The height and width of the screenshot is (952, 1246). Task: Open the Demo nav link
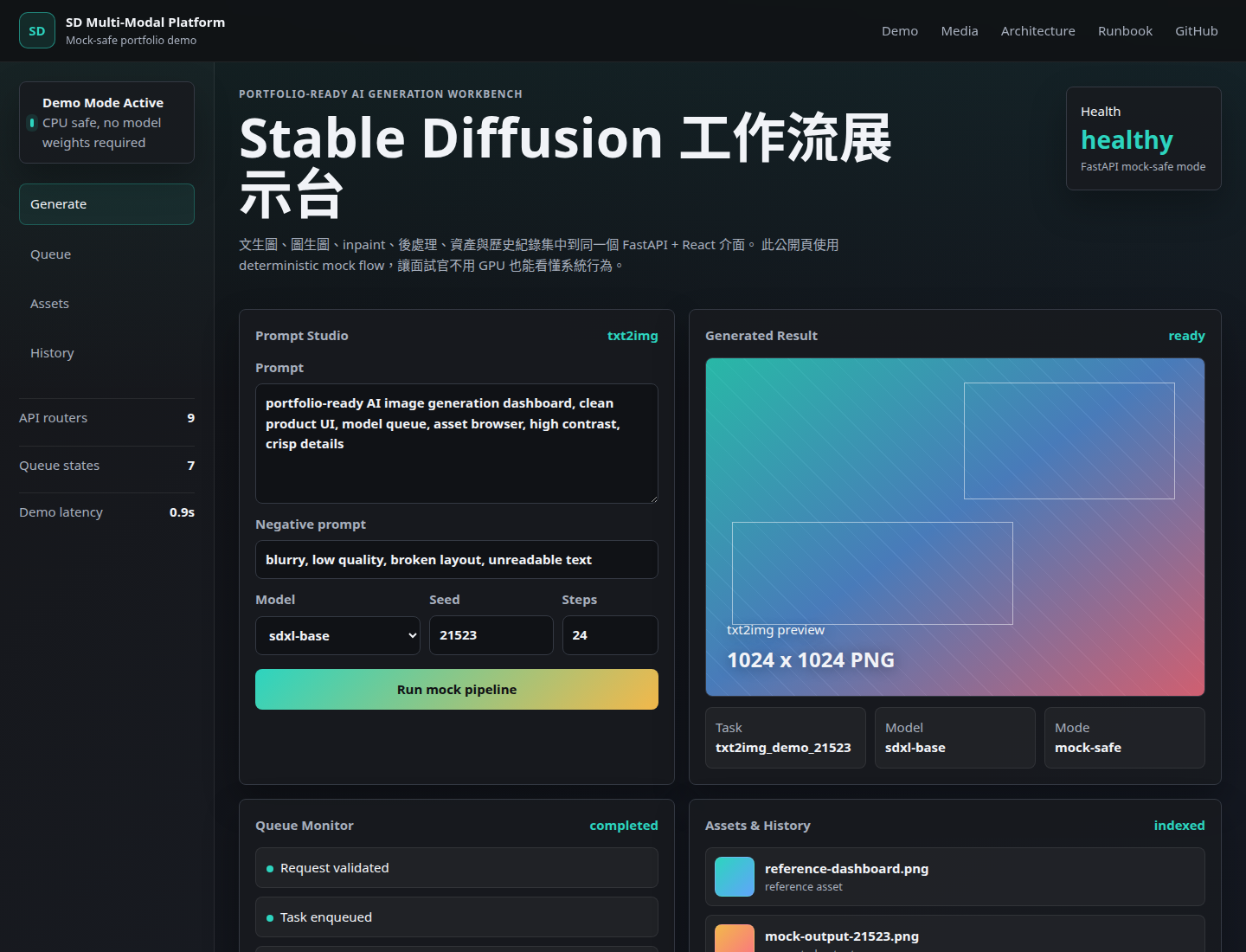pos(900,31)
